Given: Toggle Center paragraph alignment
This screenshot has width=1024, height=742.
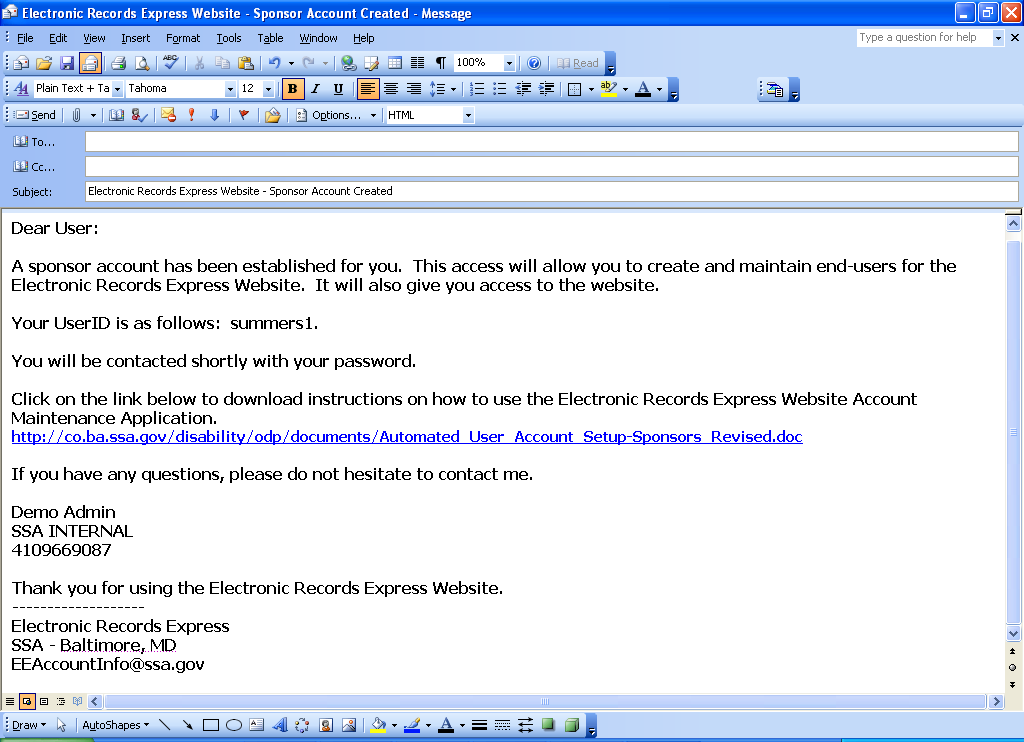Looking at the screenshot, I should 391,89.
